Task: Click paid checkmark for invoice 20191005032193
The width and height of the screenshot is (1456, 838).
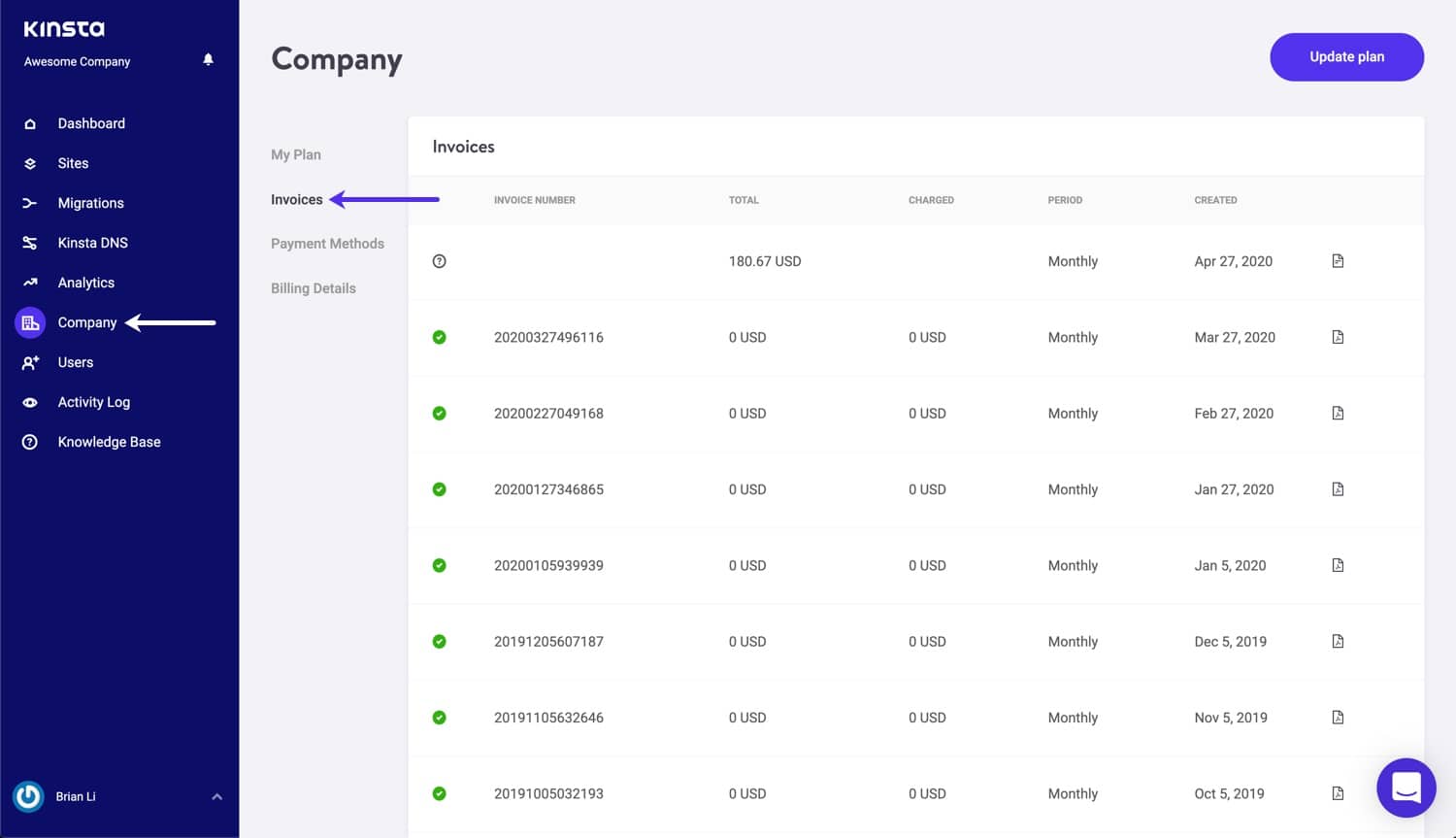Action: [x=440, y=793]
